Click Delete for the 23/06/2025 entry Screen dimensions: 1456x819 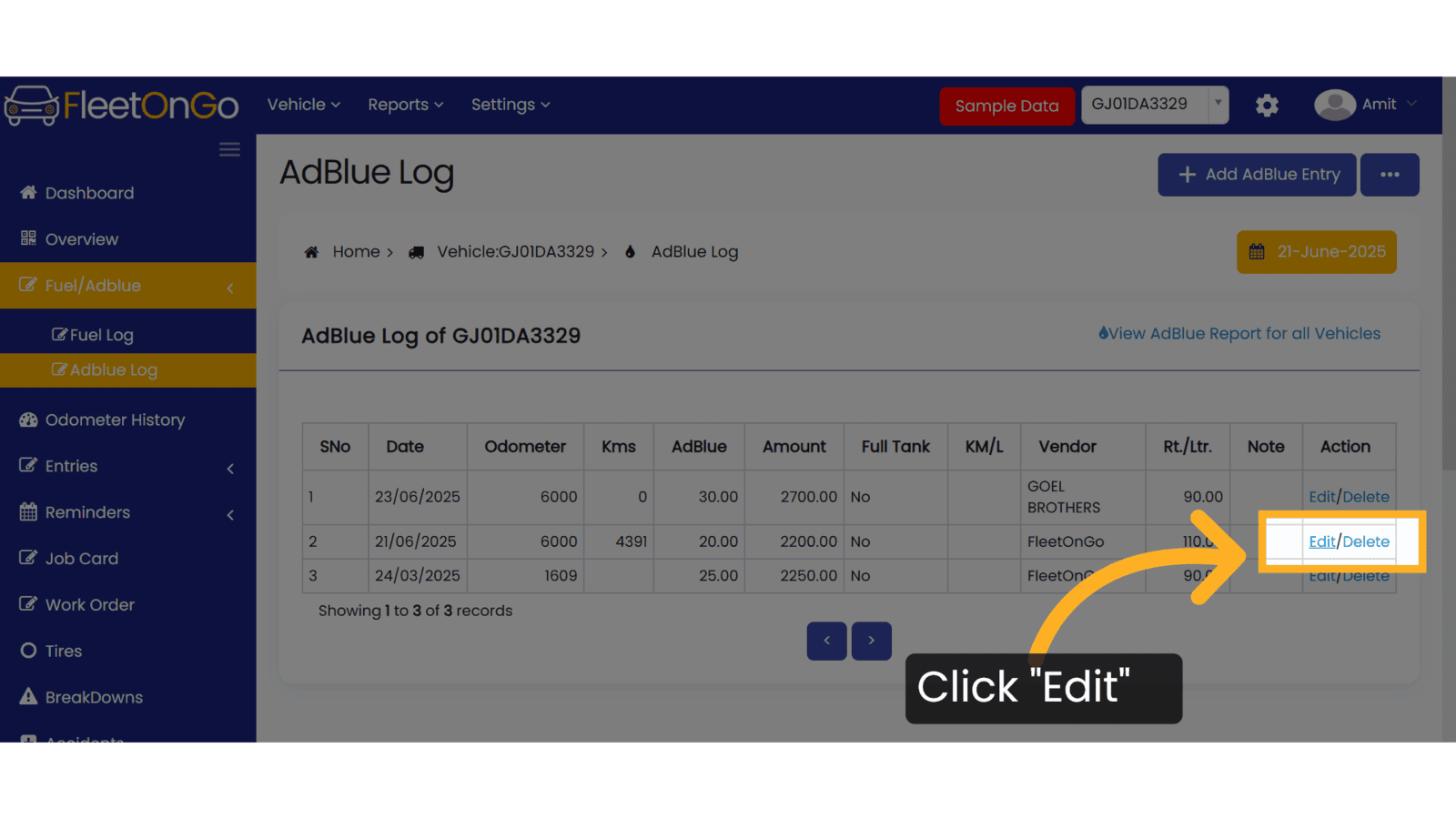pos(1366,497)
